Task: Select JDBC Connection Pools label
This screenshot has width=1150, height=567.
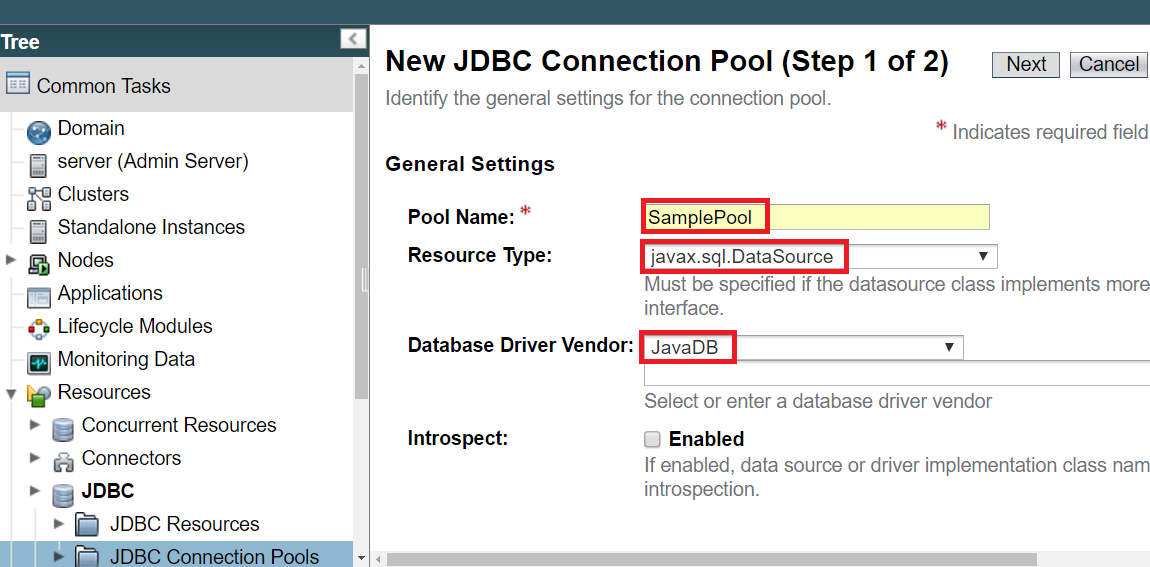Action: point(214,557)
